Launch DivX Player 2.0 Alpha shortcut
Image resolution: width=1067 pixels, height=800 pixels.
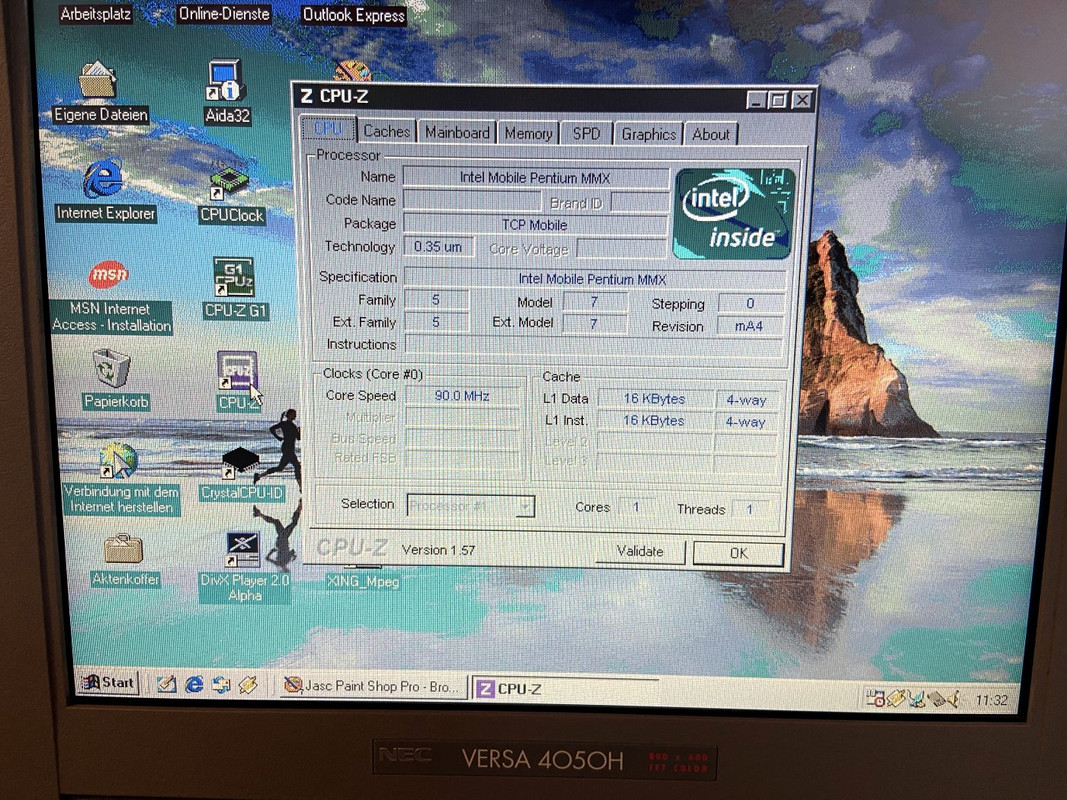coord(244,567)
